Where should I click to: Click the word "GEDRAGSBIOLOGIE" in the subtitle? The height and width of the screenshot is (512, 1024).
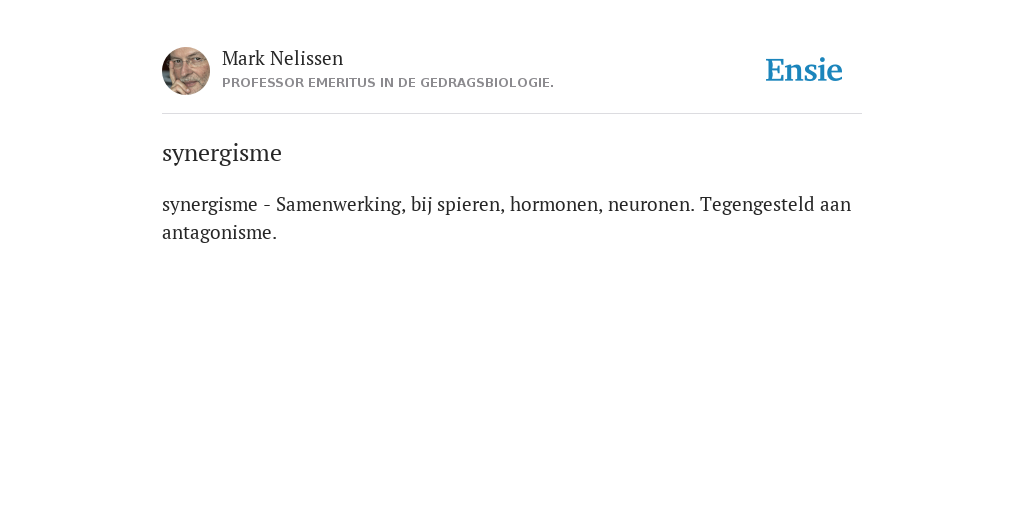[485, 83]
